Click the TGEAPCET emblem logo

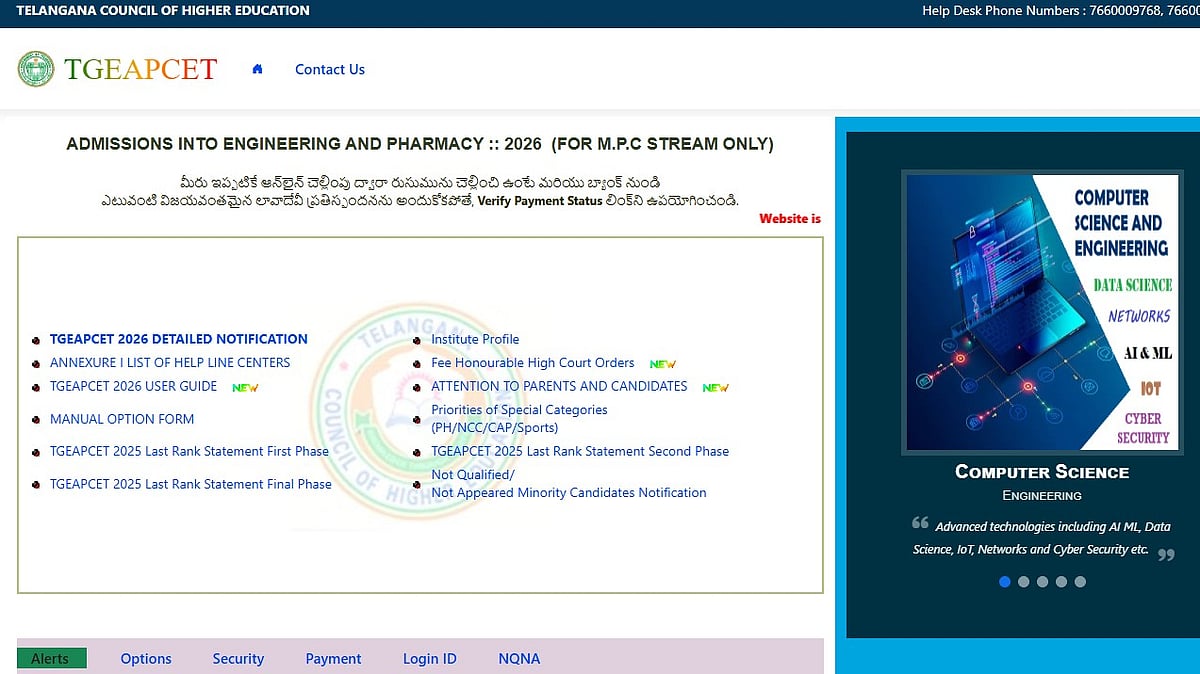[36, 69]
